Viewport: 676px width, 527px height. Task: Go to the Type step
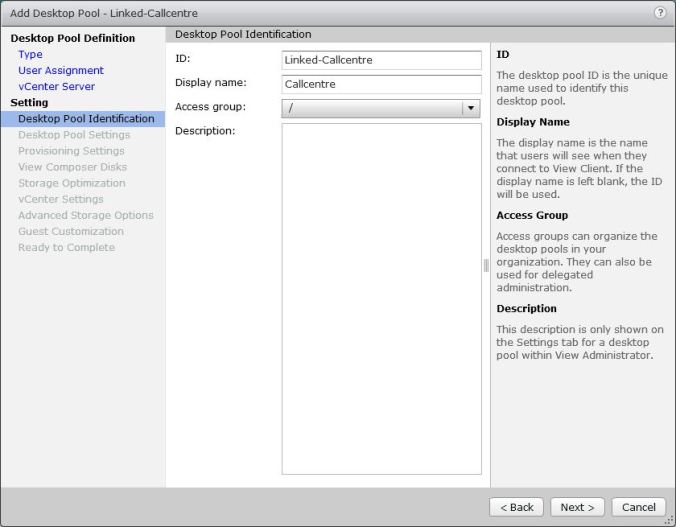[x=30, y=54]
